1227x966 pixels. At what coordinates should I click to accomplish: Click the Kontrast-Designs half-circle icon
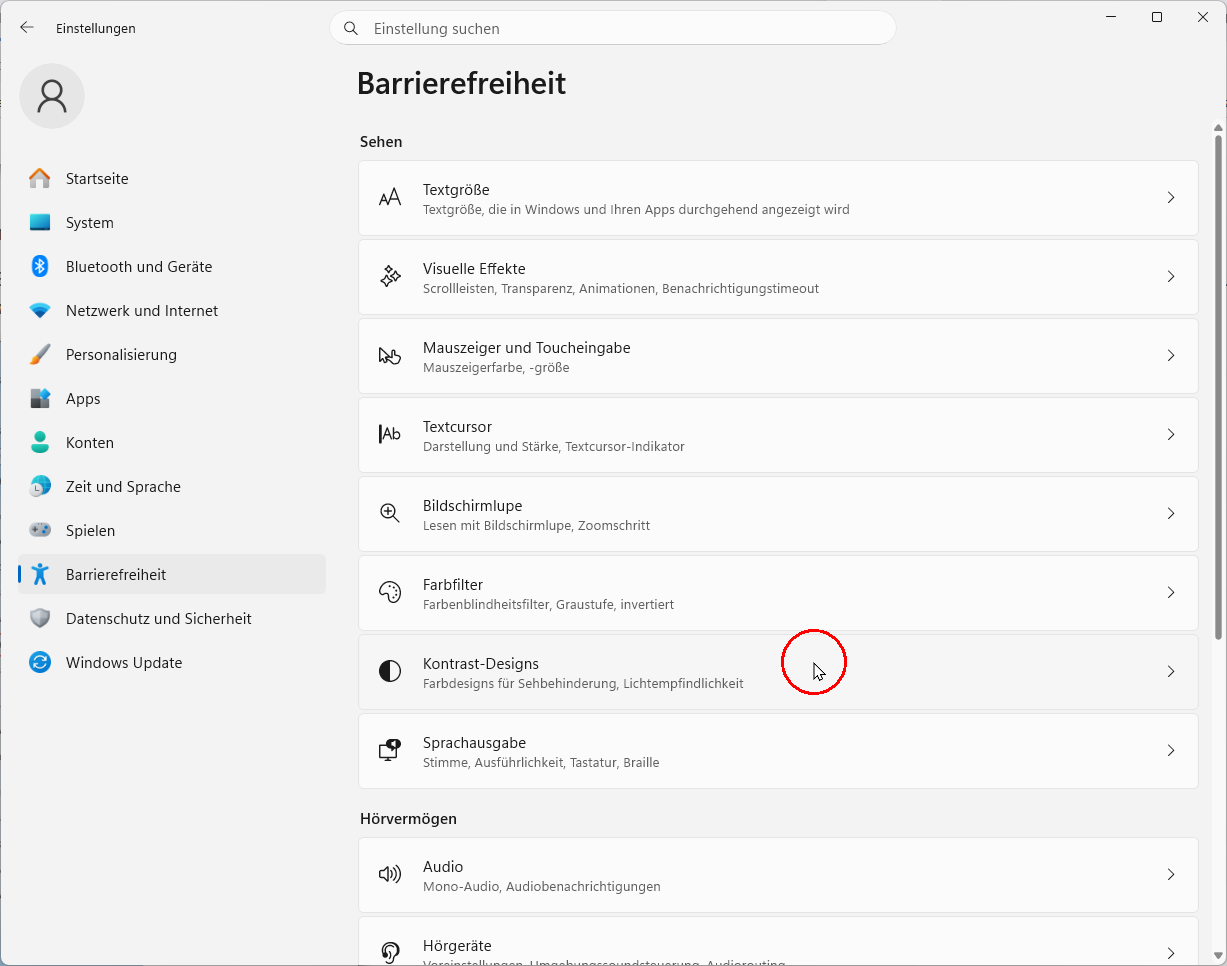click(x=390, y=672)
